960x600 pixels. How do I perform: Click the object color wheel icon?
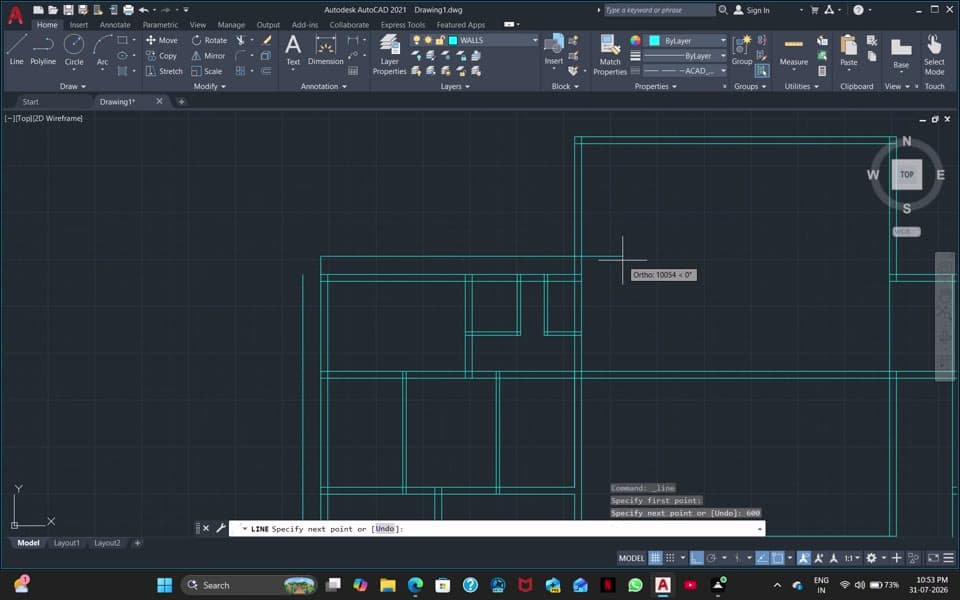[636, 40]
